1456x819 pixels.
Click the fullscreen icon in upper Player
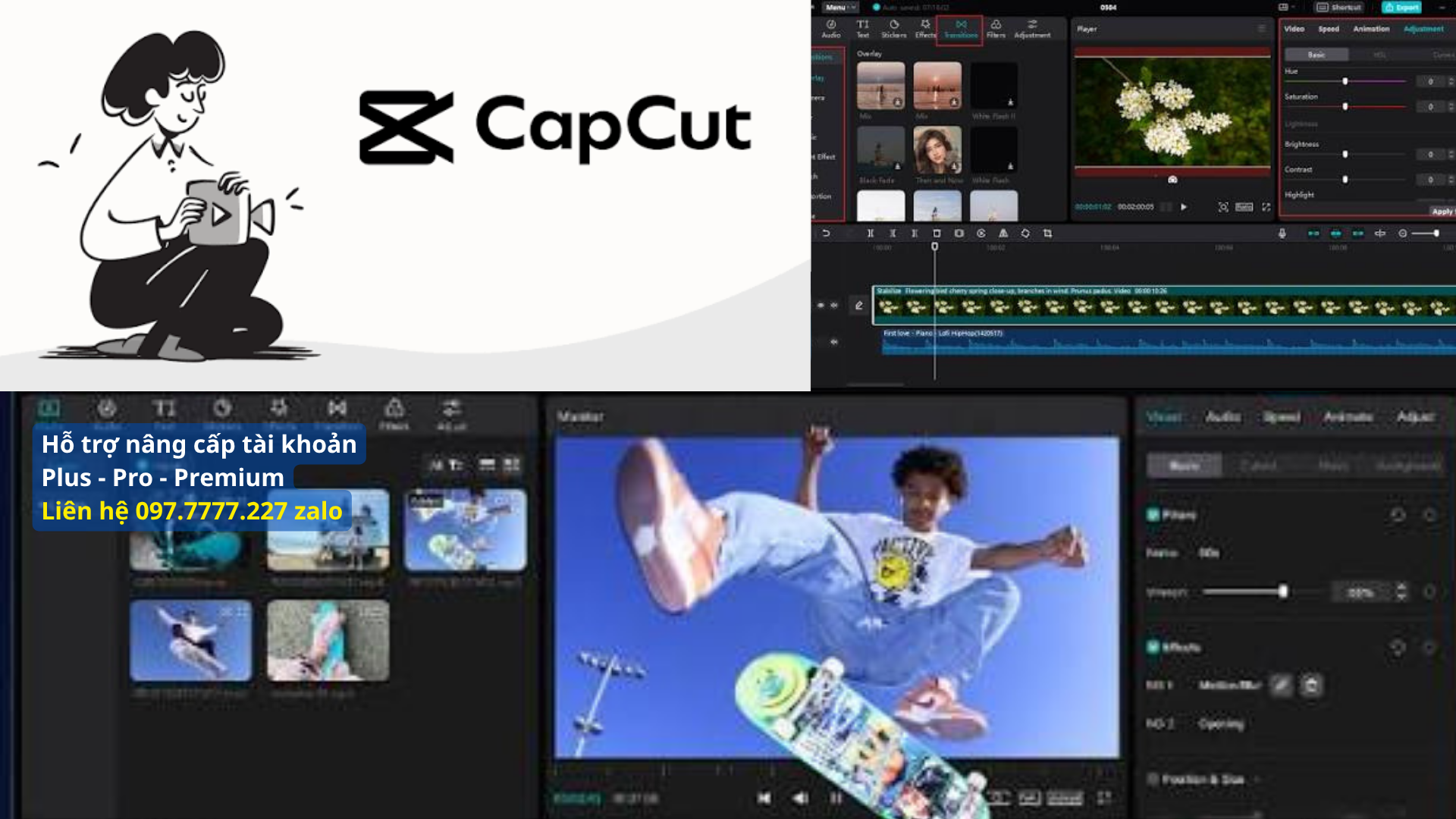pyautogui.click(x=1266, y=207)
